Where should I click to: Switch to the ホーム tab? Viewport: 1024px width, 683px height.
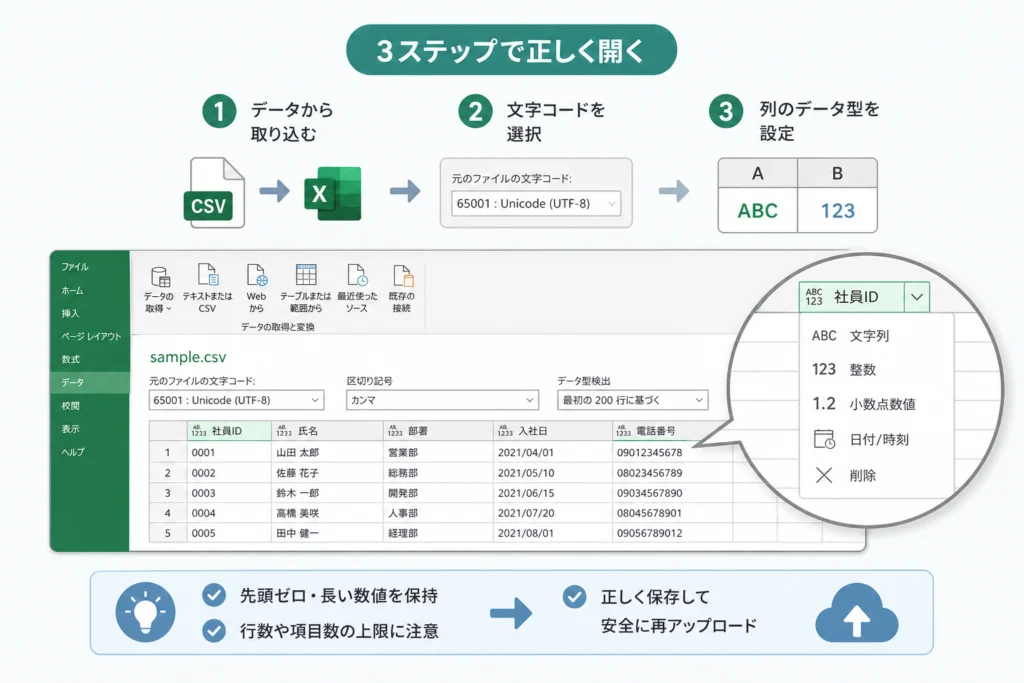pyautogui.click(x=72, y=290)
